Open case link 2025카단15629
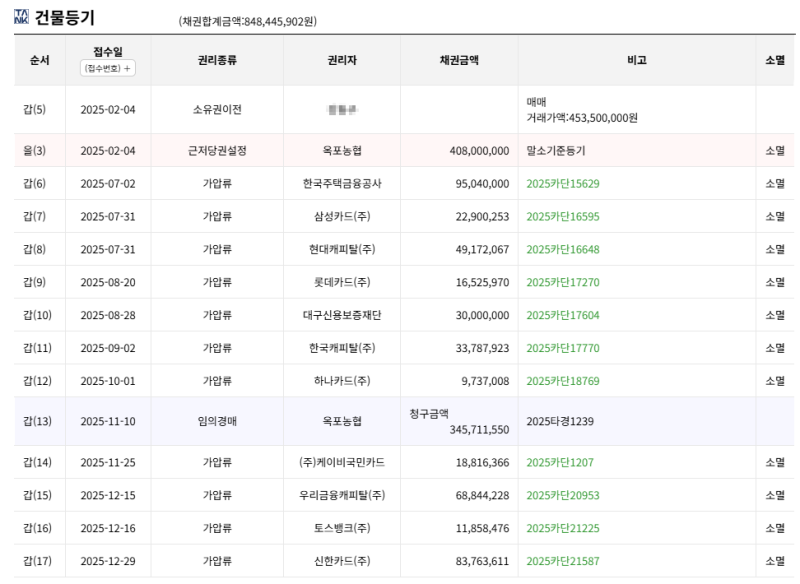The width and height of the screenshot is (800, 584). click(563, 184)
